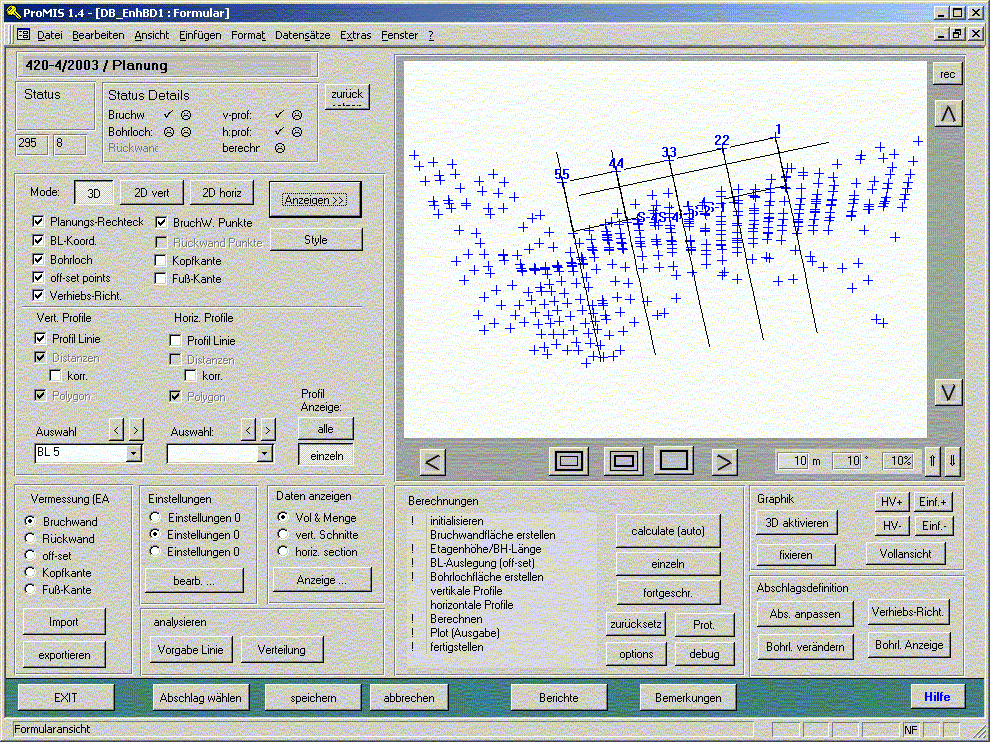
Task: Uncheck the Planungs-Rechteck checkbox
Action: coord(39,222)
